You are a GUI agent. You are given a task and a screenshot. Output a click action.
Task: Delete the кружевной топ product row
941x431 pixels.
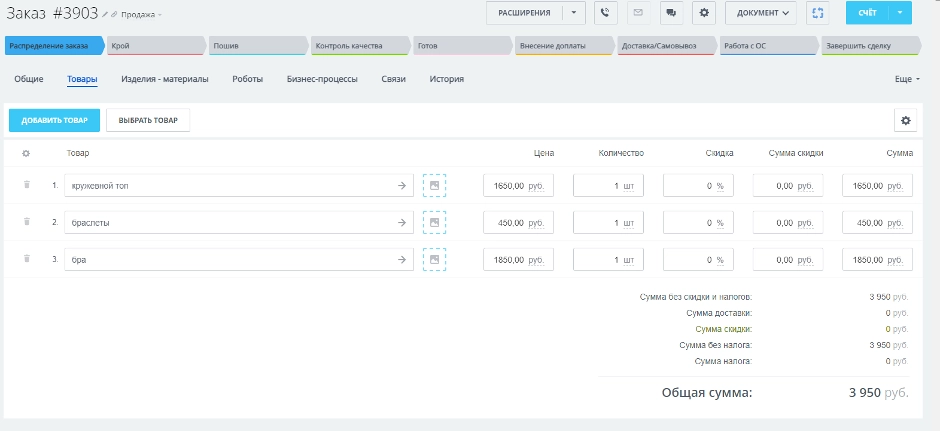(x=27, y=185)
